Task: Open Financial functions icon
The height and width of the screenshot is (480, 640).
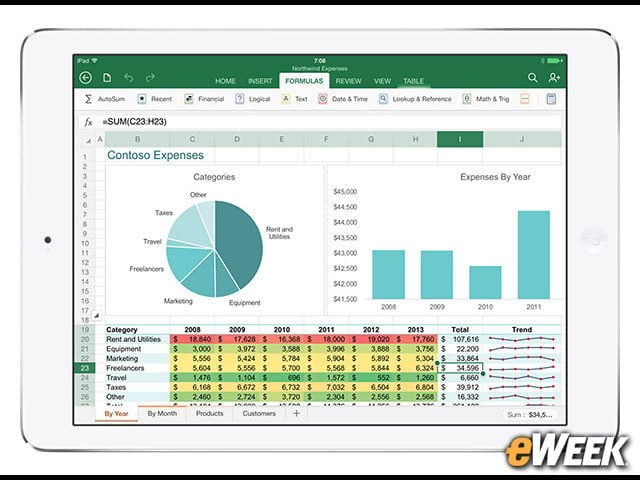Action: [189, 99]
